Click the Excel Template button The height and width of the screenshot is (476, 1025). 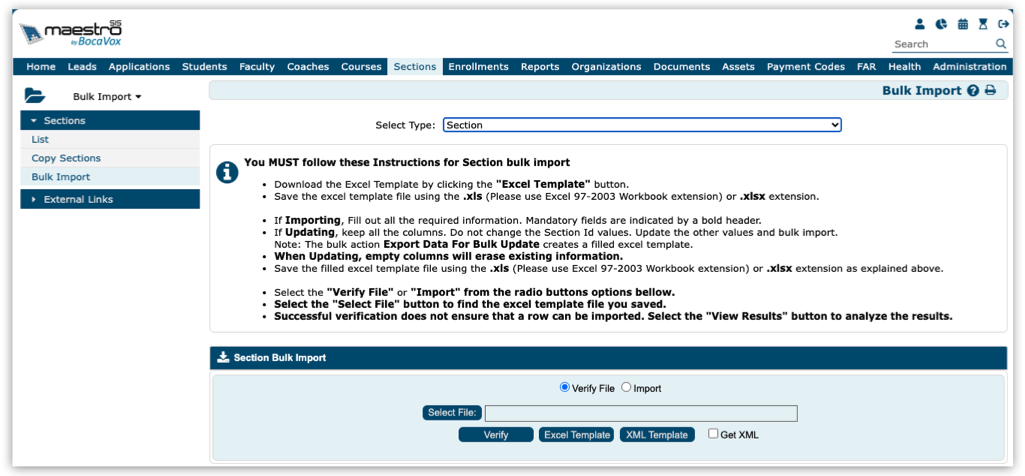tap(576, 435)
